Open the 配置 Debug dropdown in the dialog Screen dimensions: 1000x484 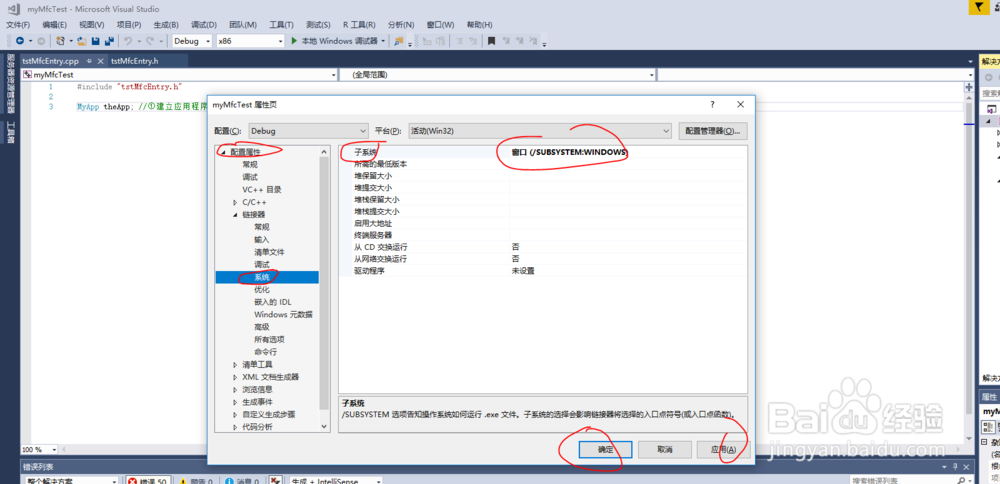[x=309, y=131]
